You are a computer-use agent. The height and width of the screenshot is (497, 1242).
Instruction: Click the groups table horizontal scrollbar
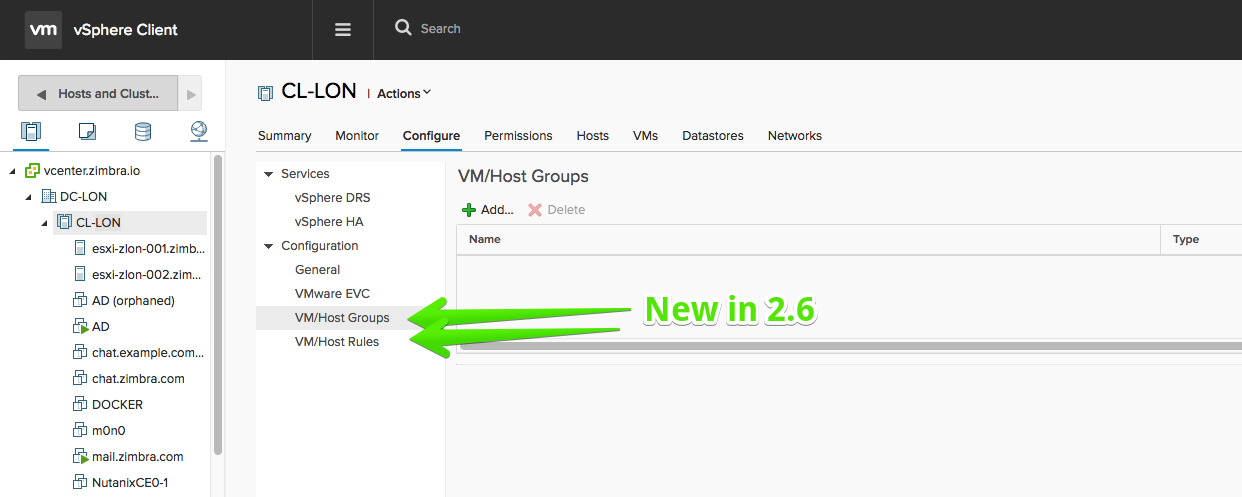point(850,346)
